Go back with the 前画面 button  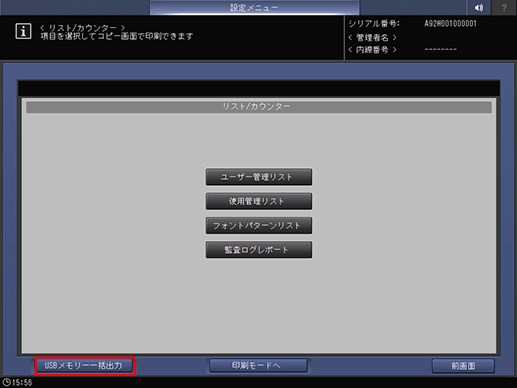[x=463, y=366]
